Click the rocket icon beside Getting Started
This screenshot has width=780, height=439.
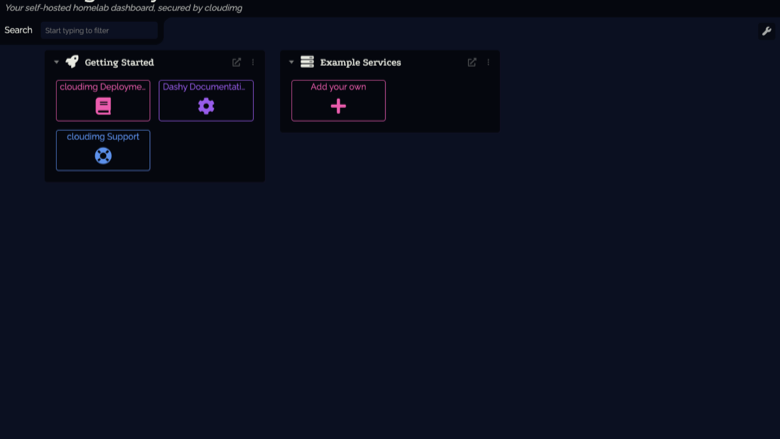(72, 62)
